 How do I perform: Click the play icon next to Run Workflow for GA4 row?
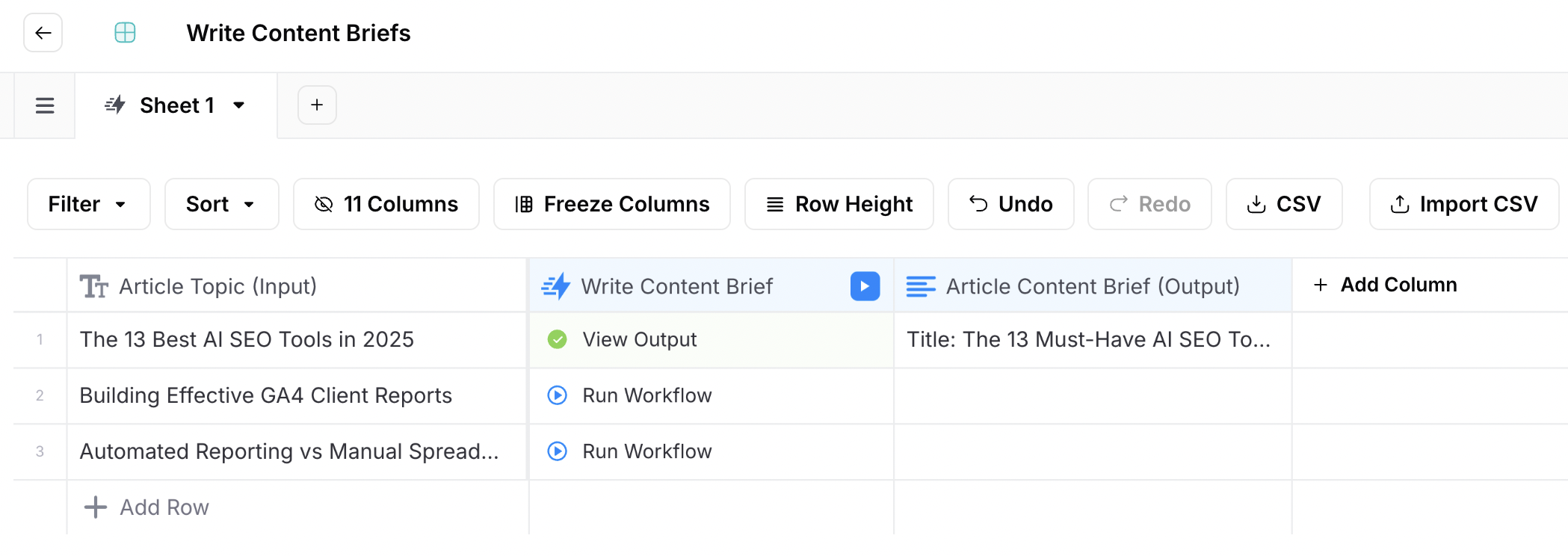click(557, 395)
